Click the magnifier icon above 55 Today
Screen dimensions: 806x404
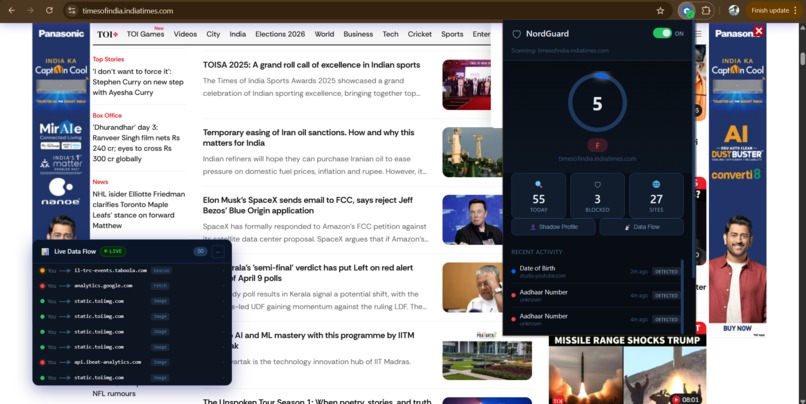538,184
